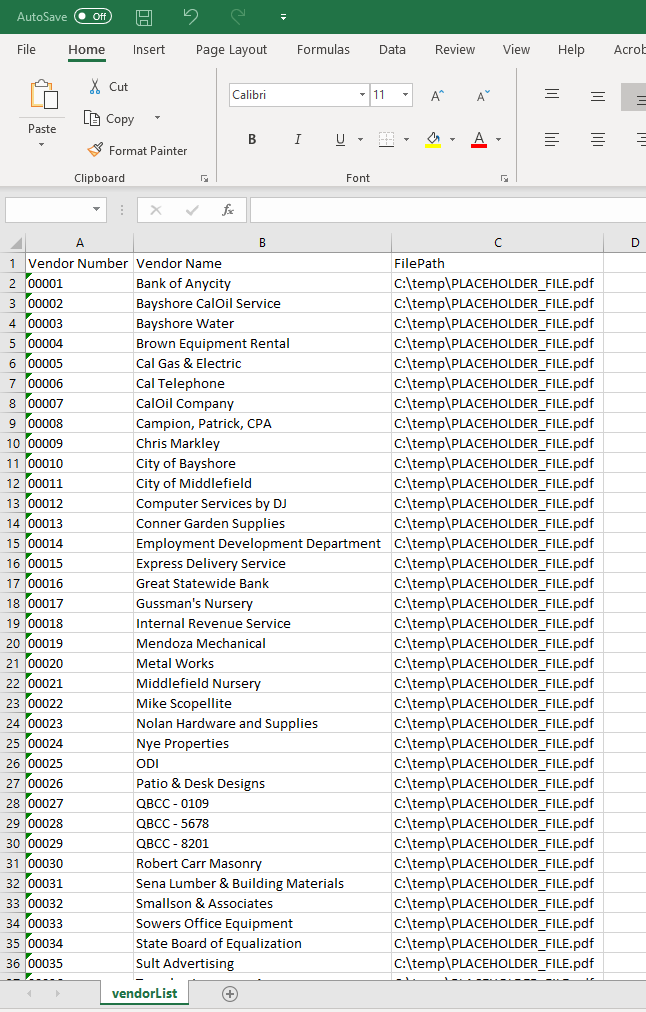This screenshot has height=1012, width=646.
Task: Toggle Italic formatting
Action: 297,139
